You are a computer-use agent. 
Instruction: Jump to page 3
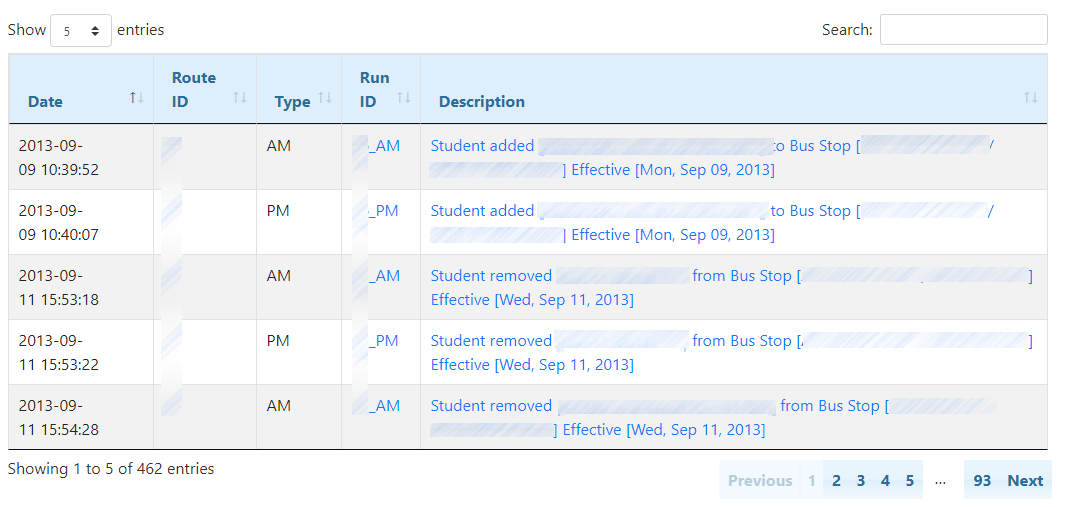coord(861,481)
